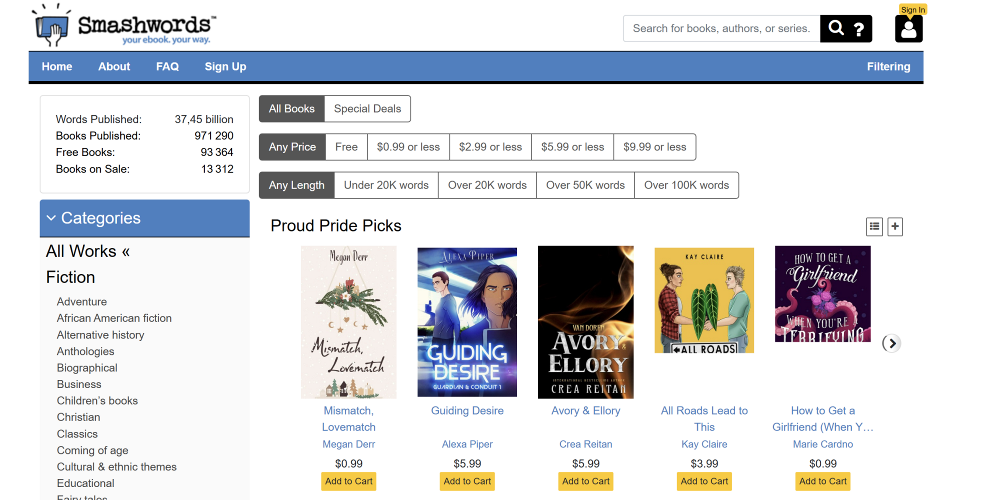Open the FAQ page
Screen dimensions: 1000x500
[168, 66]
